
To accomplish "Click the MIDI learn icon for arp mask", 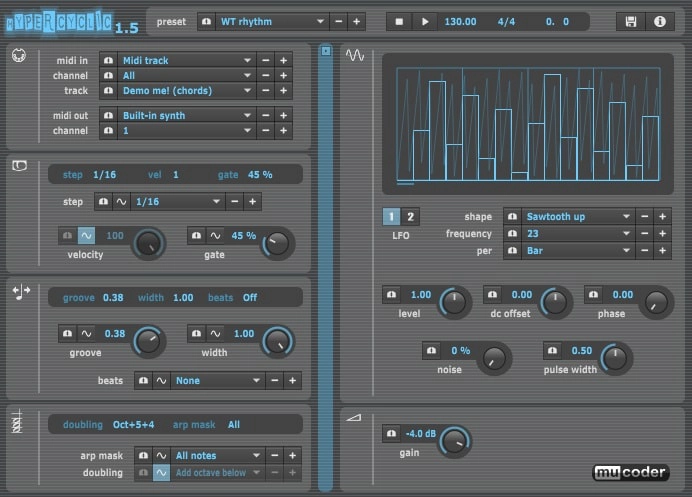I will tap(143, 456).
